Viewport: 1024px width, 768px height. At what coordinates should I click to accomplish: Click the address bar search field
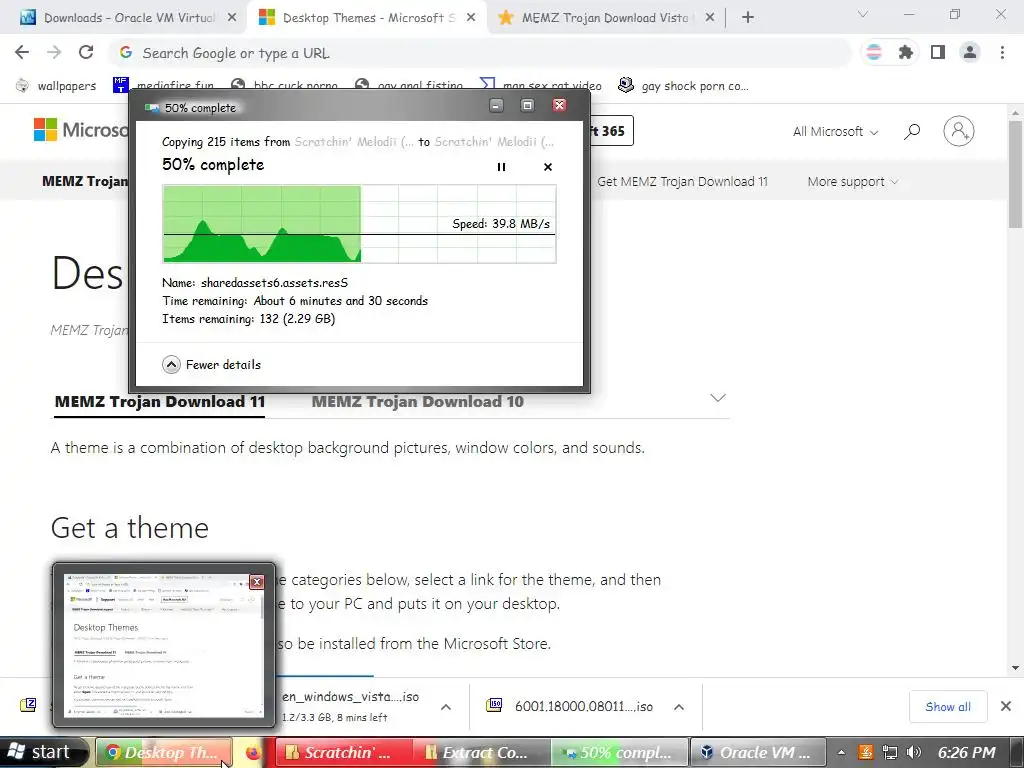(x=480, y=53)
